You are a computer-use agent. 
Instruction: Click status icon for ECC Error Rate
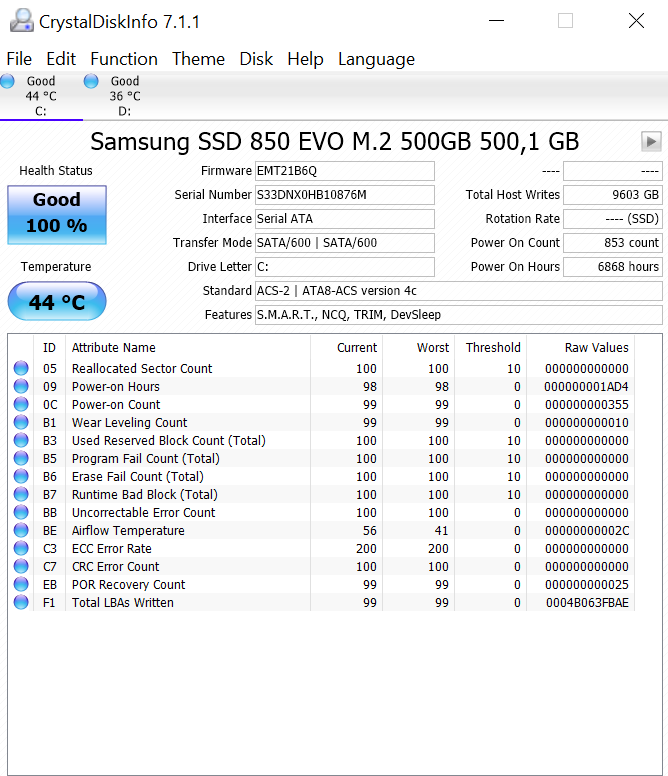[x=21, y=548]
